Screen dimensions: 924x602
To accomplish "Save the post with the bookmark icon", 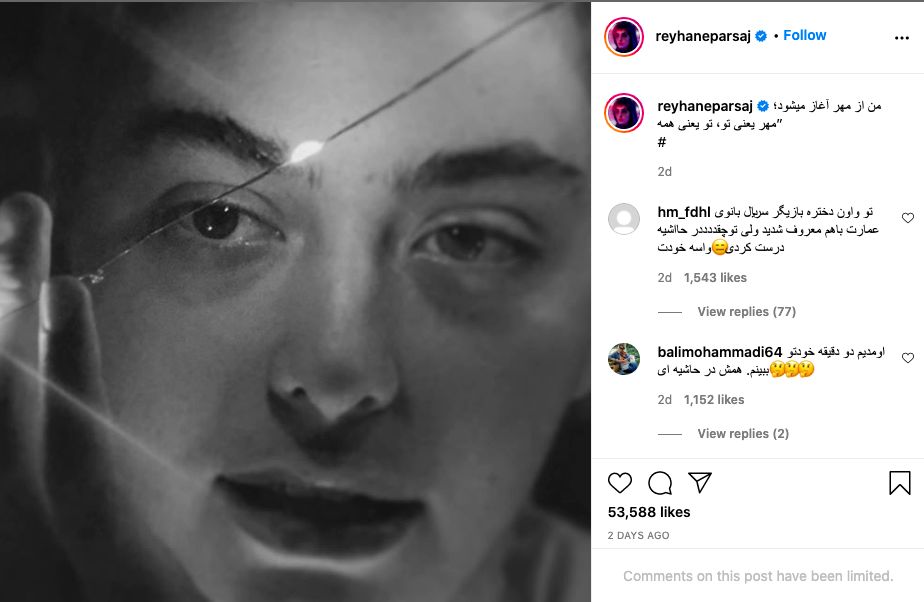I will tap(899, 483).
